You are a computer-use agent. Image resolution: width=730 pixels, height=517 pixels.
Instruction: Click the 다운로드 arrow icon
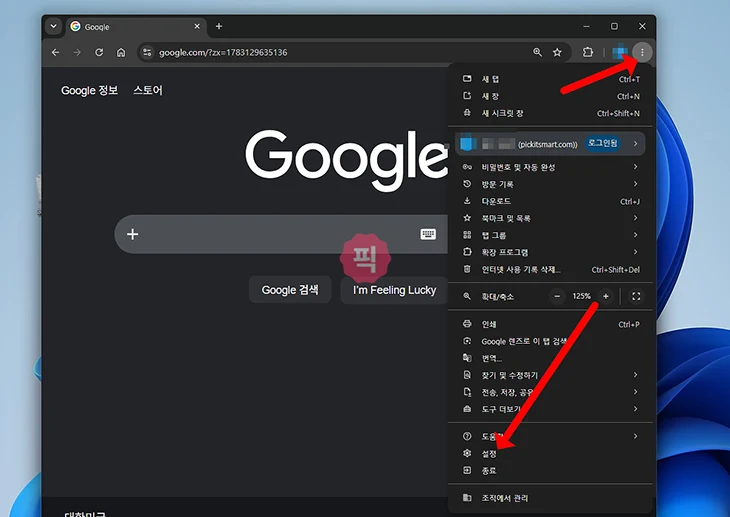point(467,201)
